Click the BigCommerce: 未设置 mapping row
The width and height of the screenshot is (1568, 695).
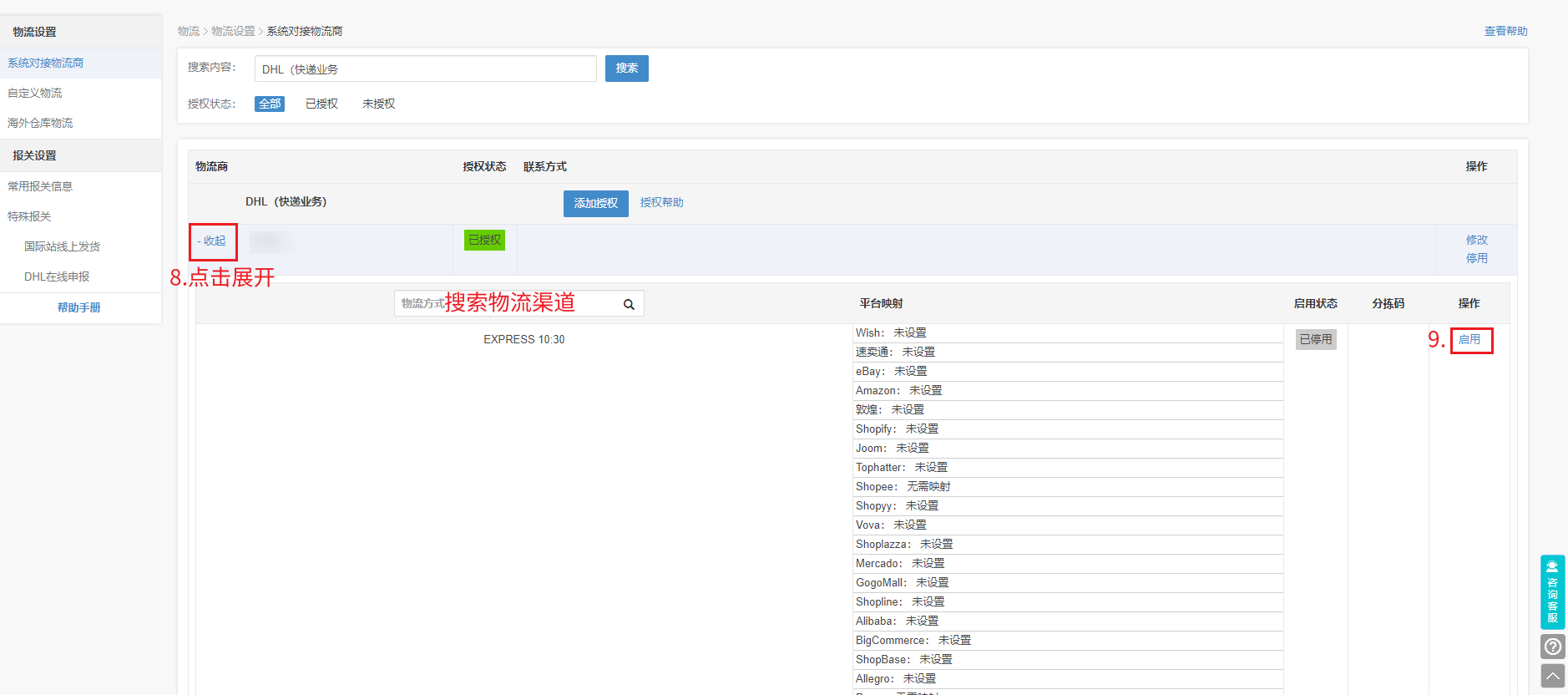click(1068, 641)
